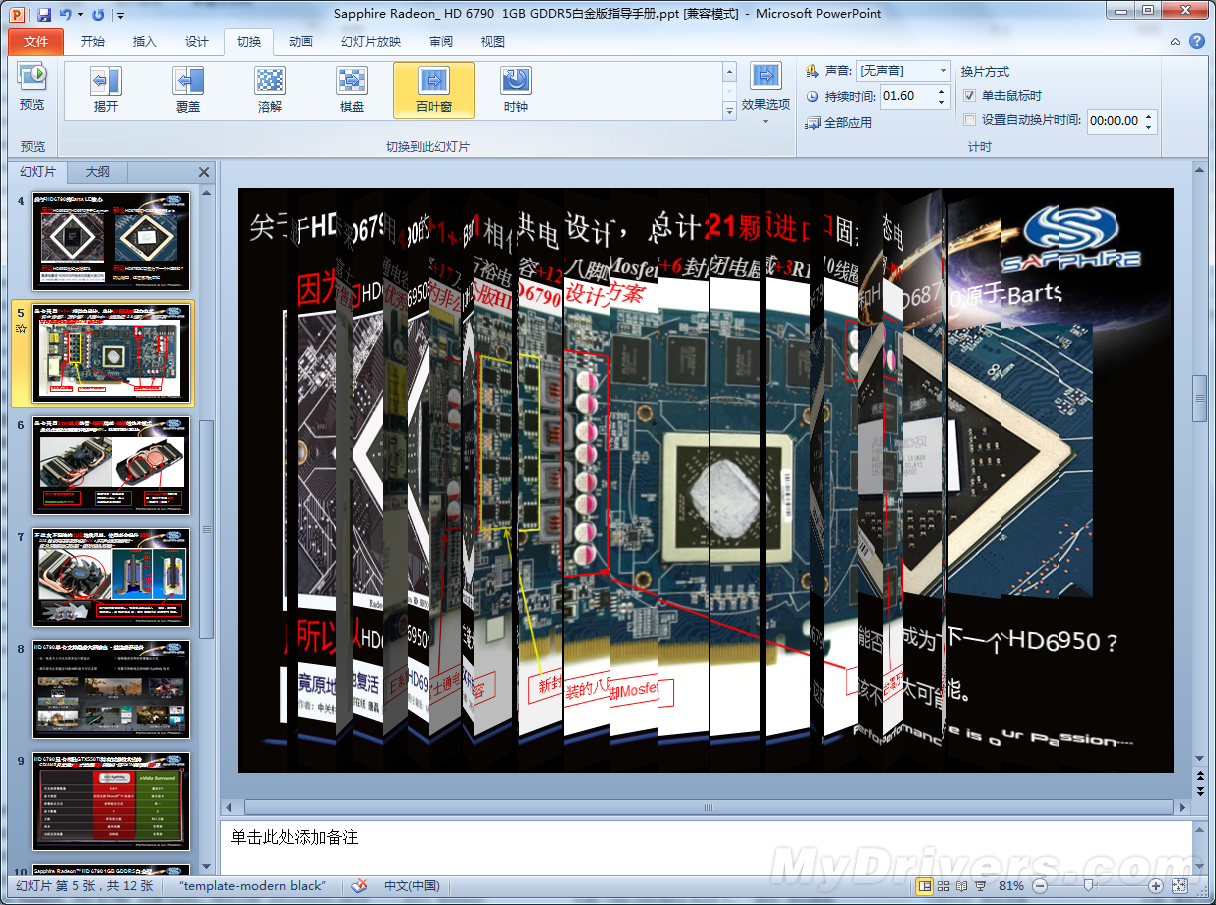Switch to Slide Sorter view icon

pyautogui.click(x=943, y=885)
